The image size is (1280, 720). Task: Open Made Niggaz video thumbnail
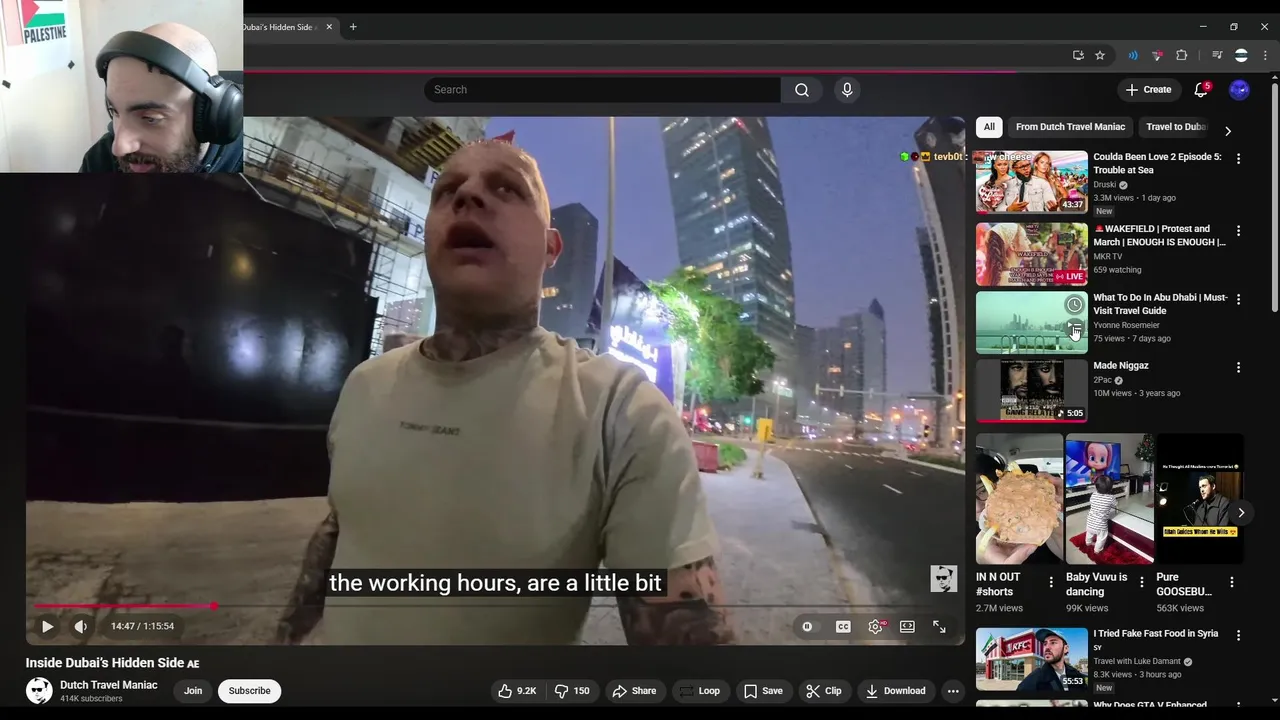tap(1031, 391)
